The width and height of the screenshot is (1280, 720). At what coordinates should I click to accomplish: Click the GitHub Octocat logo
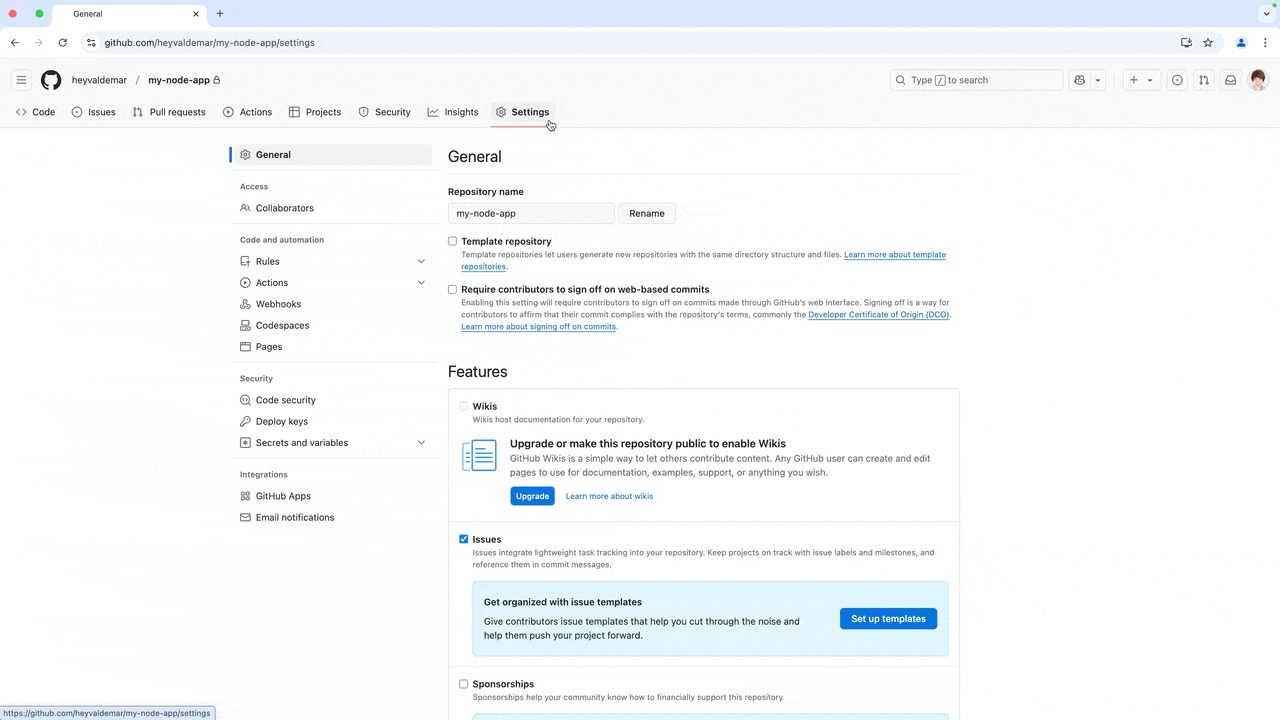pyautogui.click(x=51, y=80)
